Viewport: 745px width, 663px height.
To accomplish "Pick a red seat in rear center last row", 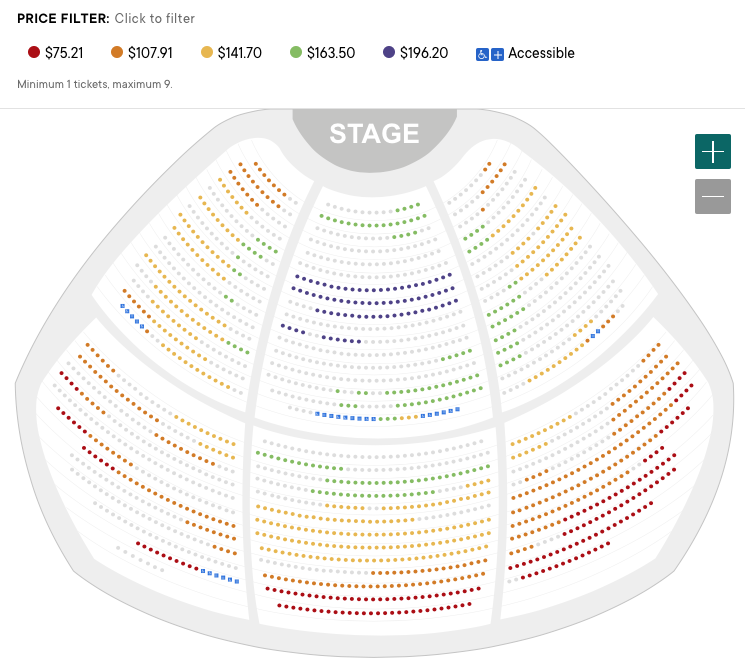I will pos(373,613).
